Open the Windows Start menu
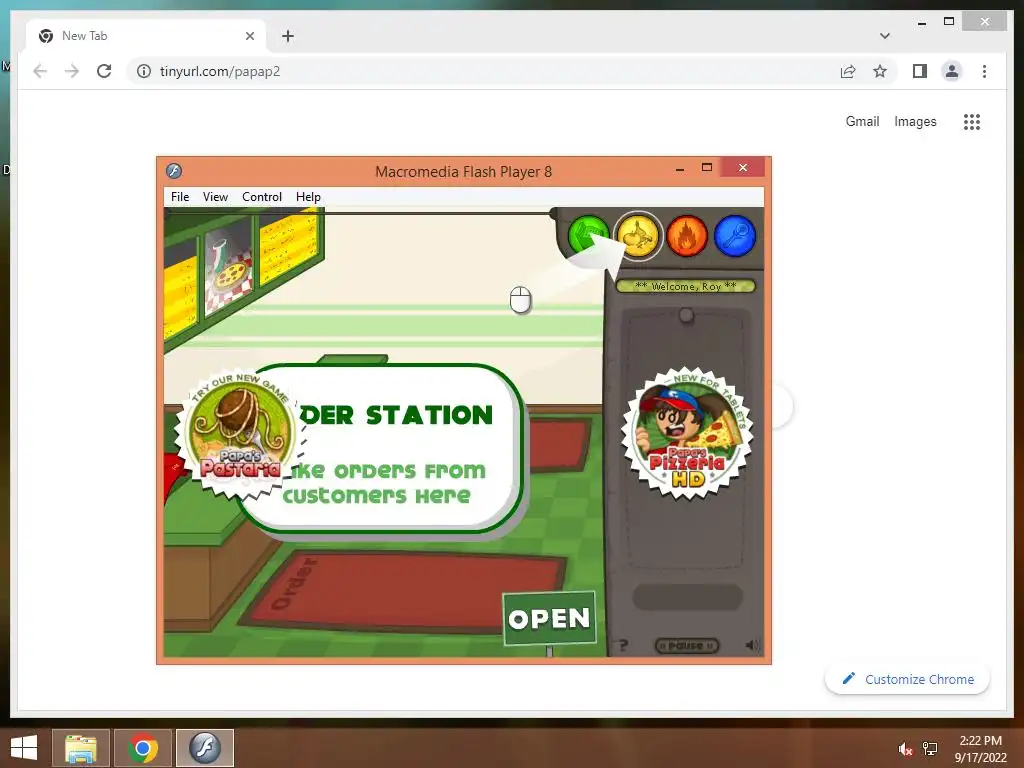Screen dimensions: 1024x768 (x=24, y=748)
